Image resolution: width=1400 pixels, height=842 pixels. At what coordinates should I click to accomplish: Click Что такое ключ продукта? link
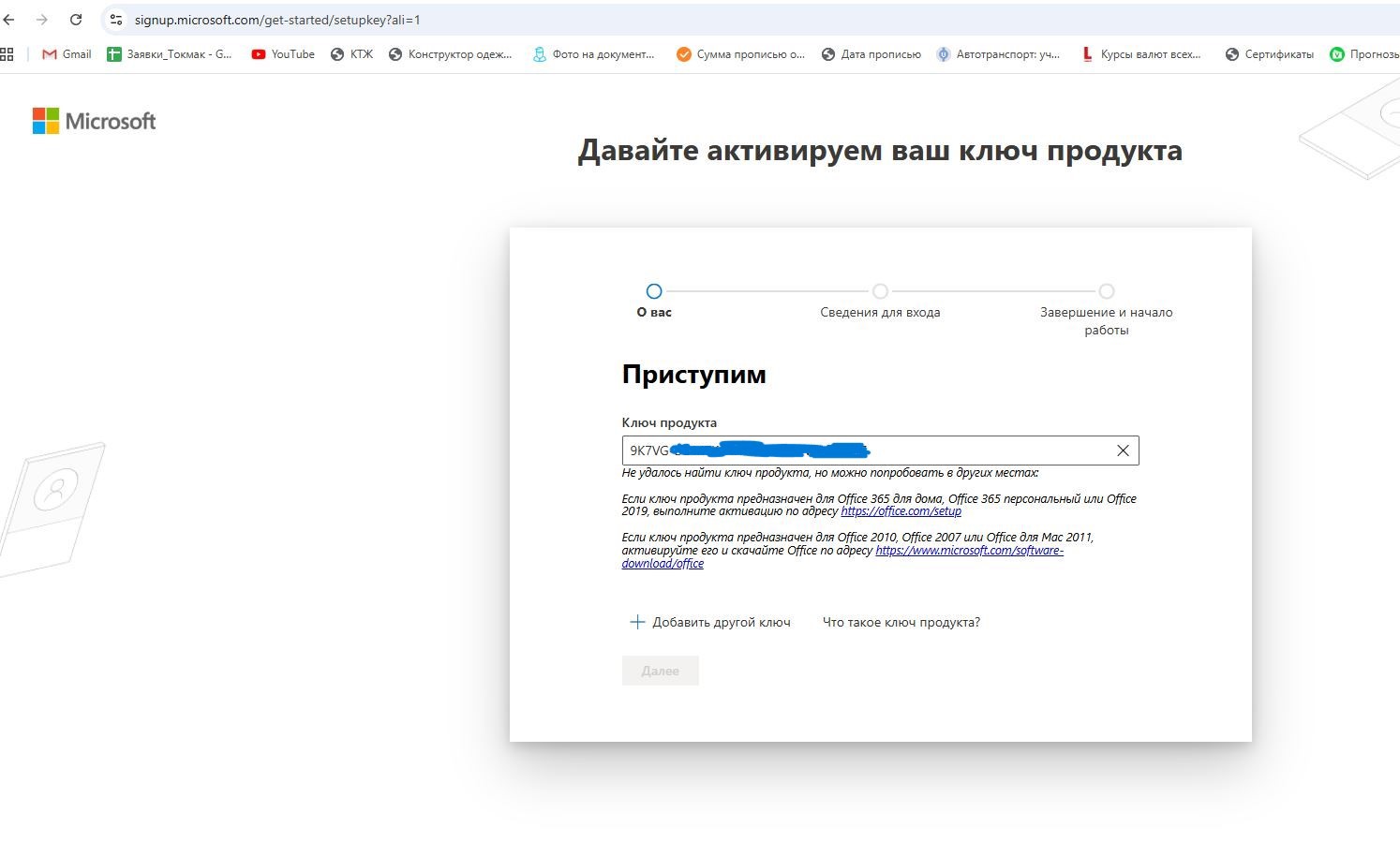pyautogui.click(x=901, y=622)
